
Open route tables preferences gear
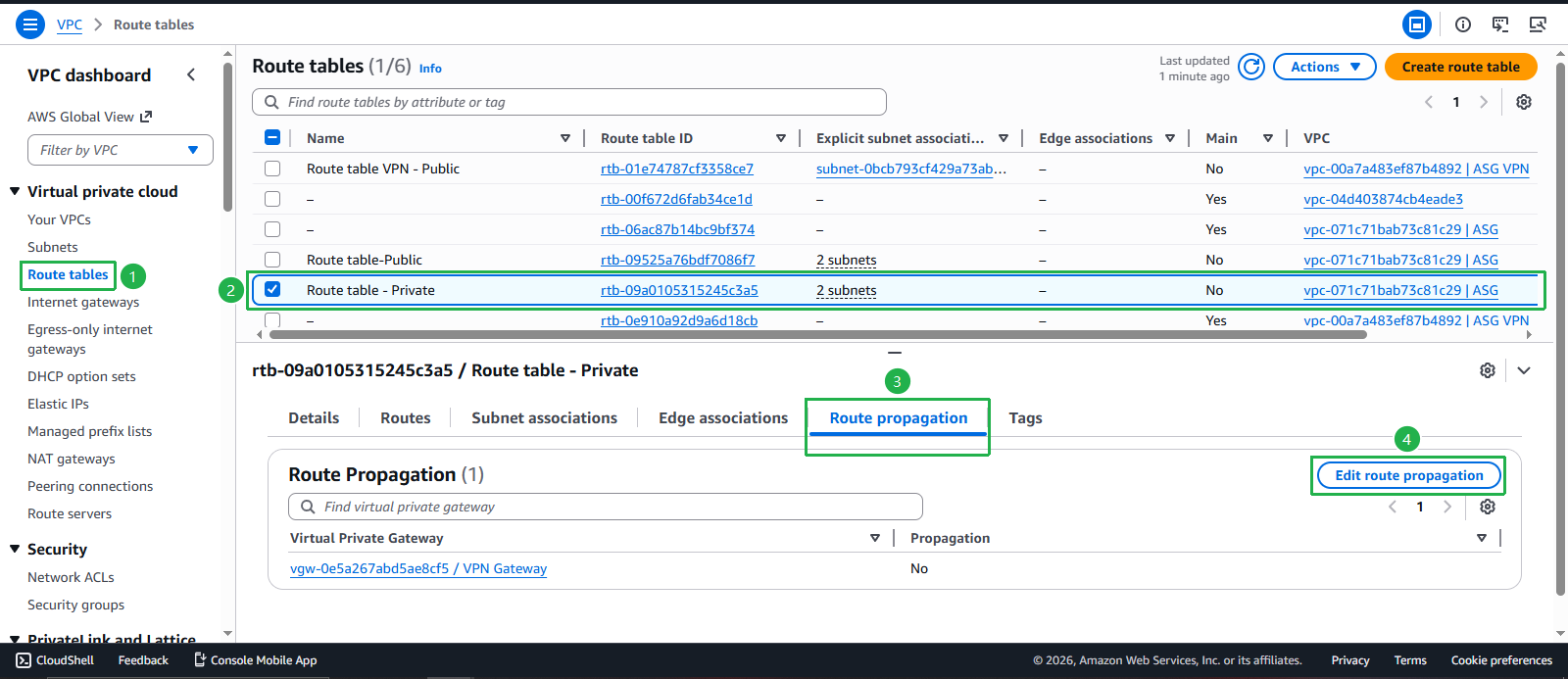tap(1524, 102)
